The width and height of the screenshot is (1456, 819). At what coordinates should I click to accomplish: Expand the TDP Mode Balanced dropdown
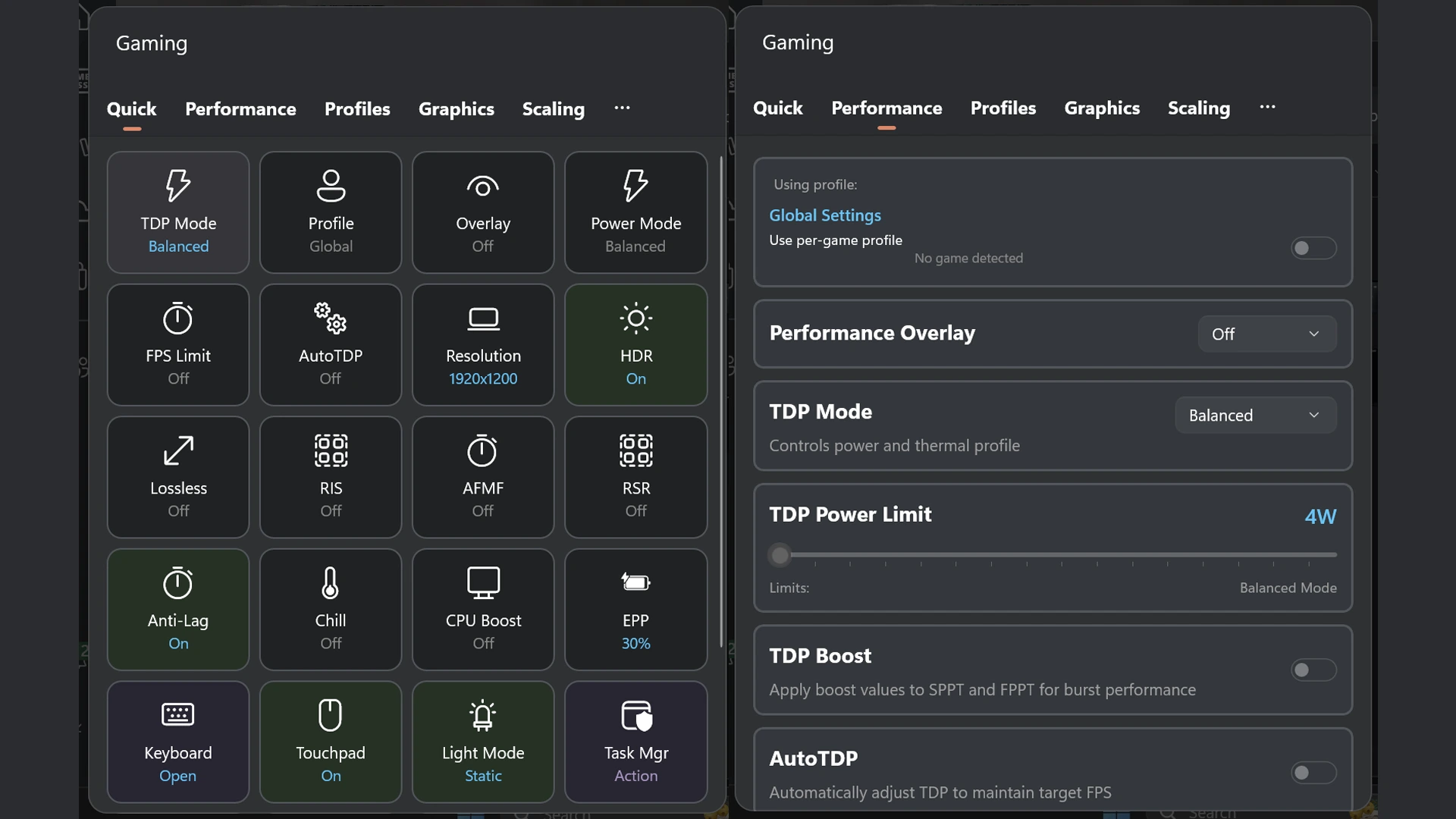point(1255,415)
